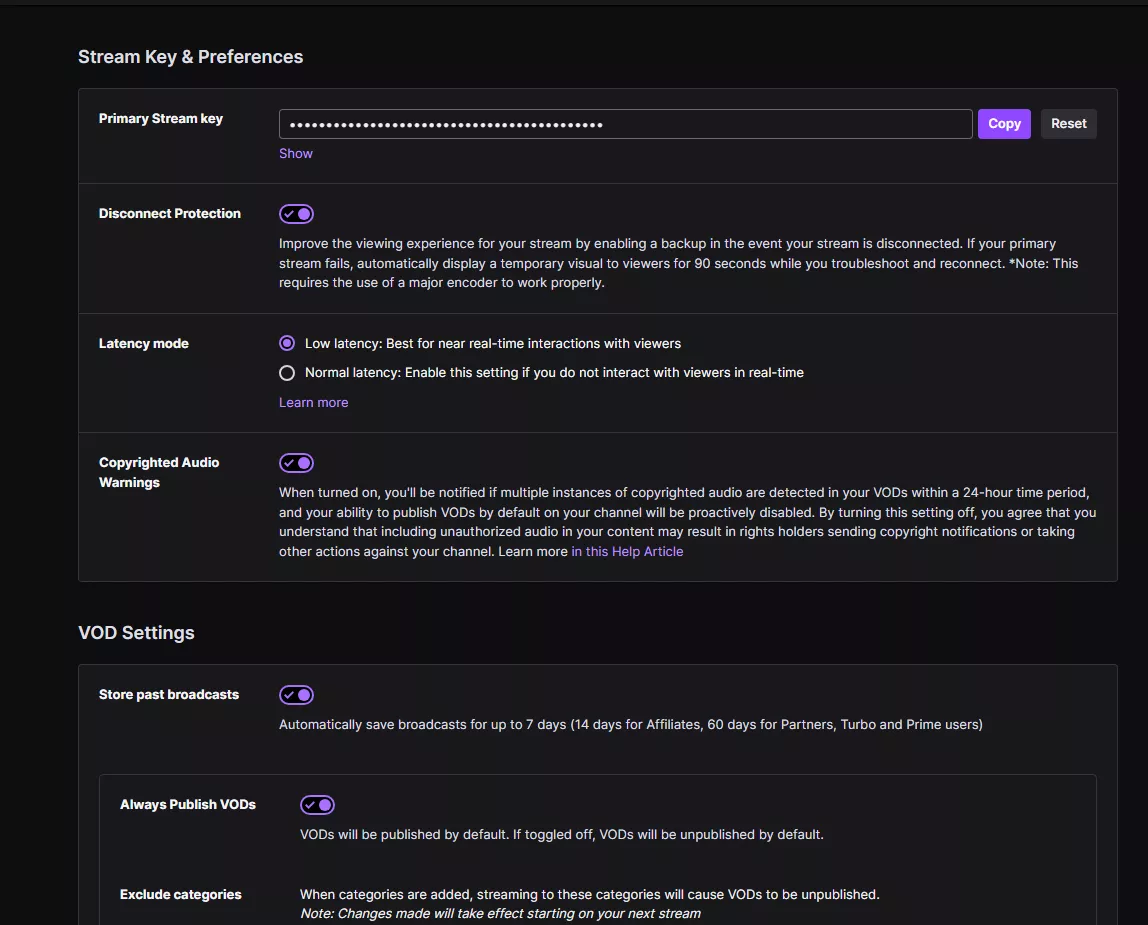Image resolution: width=1148 pixels, height=925 pixels.
Task: Select Normal latency mode
Action: (x=287, y=372)
